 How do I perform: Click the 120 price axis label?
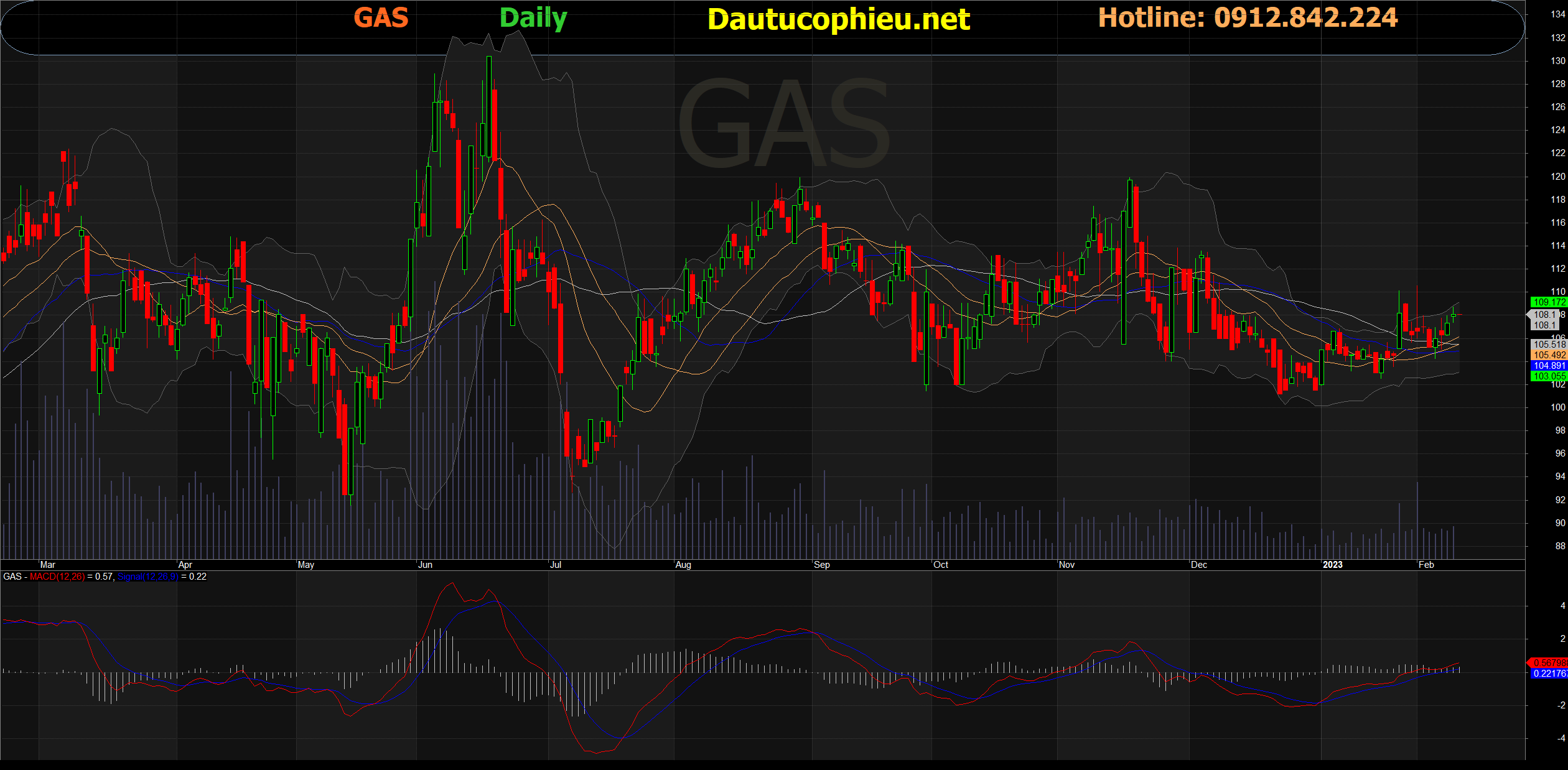(x=1557, y=177)
